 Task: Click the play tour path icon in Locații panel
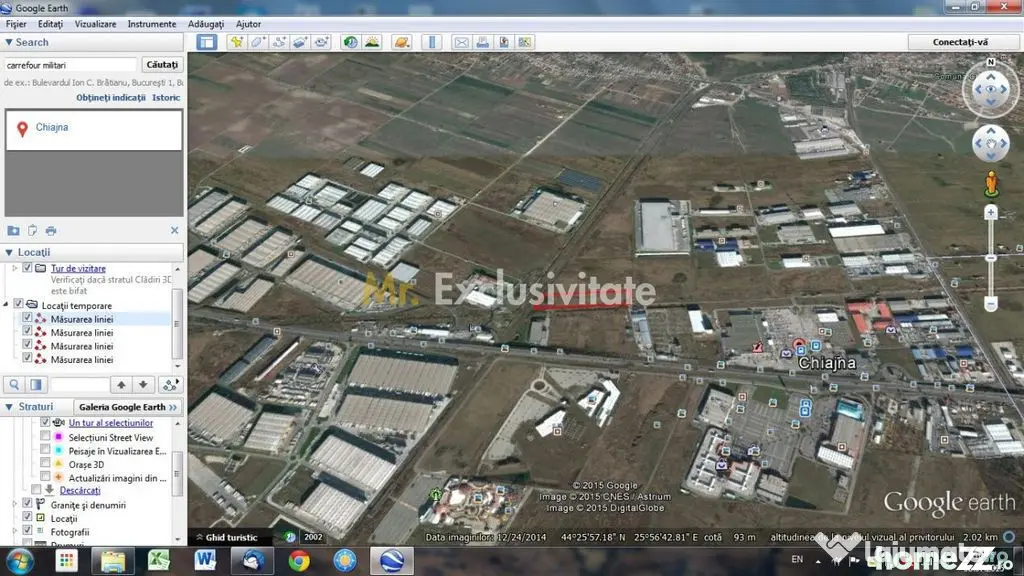click(170, 385)
